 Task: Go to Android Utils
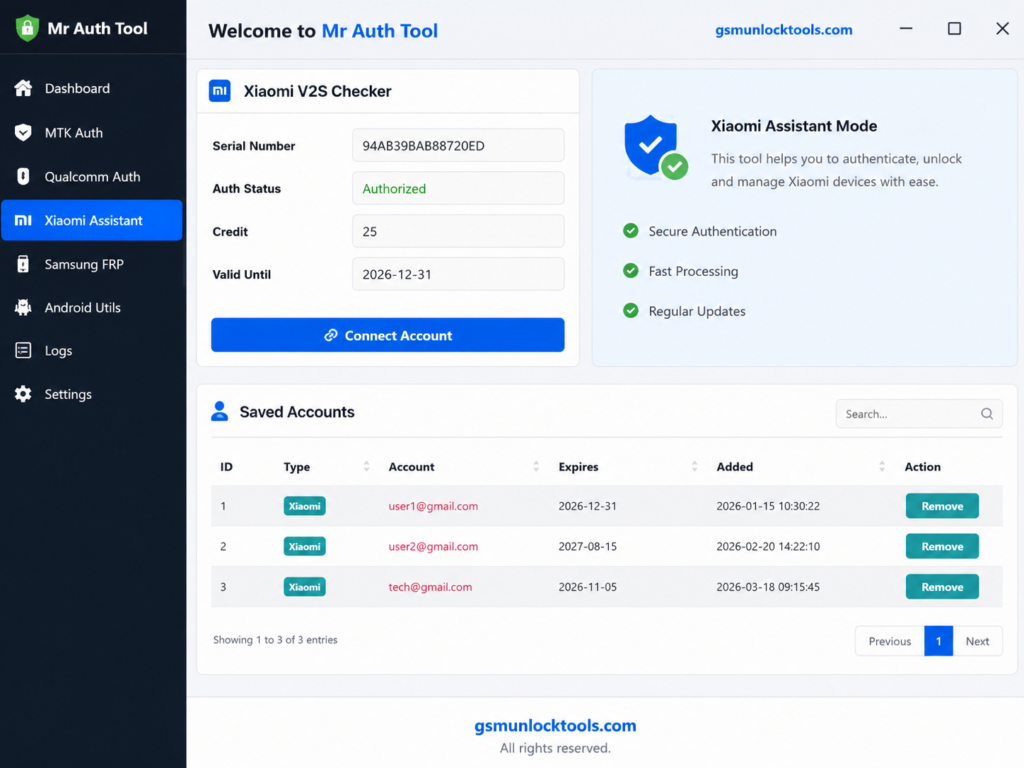click(92, 307)
